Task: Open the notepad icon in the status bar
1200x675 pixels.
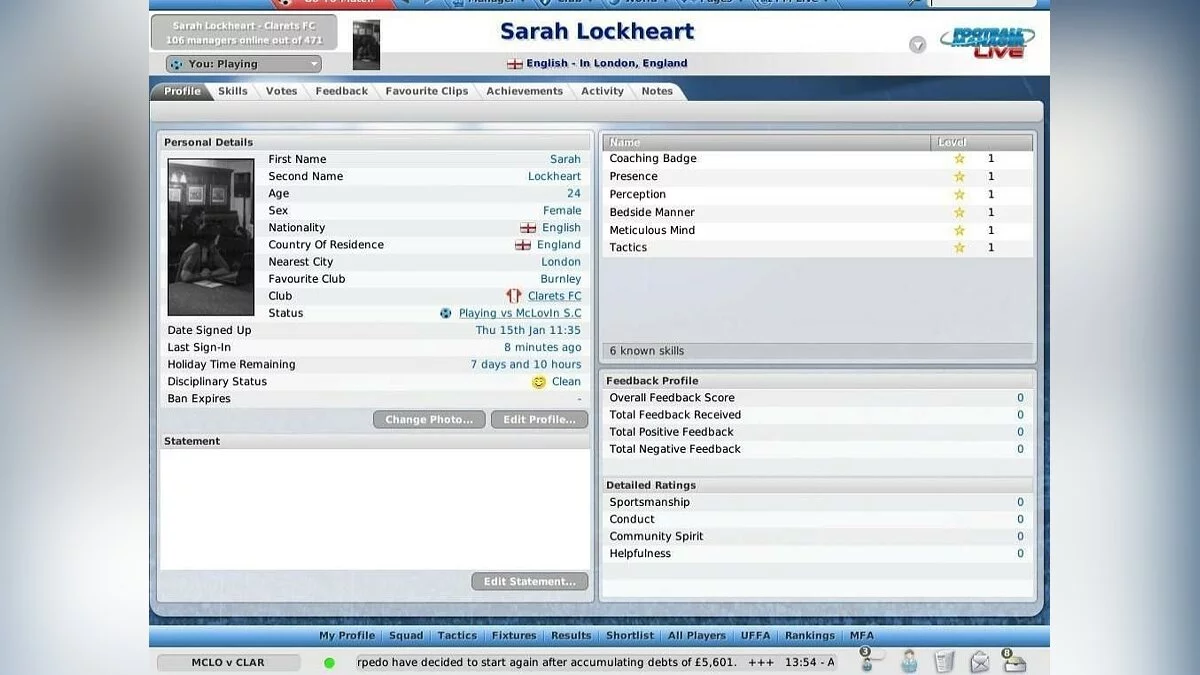Action: (x=943, y=661)
